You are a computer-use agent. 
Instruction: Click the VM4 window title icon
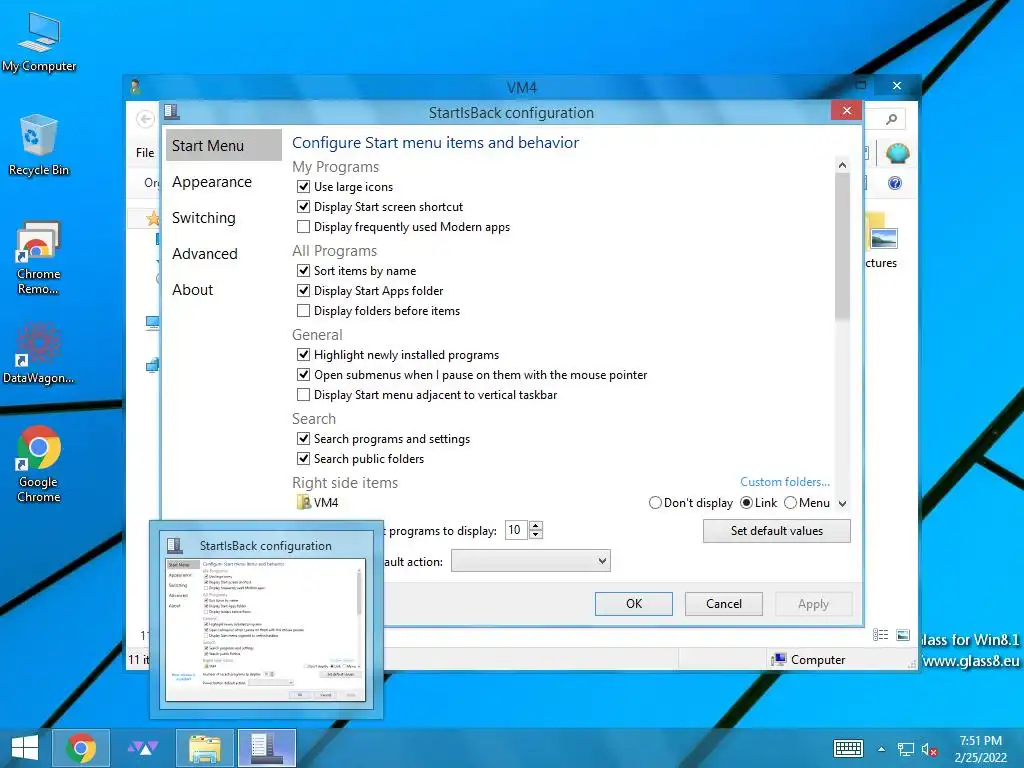136,86
